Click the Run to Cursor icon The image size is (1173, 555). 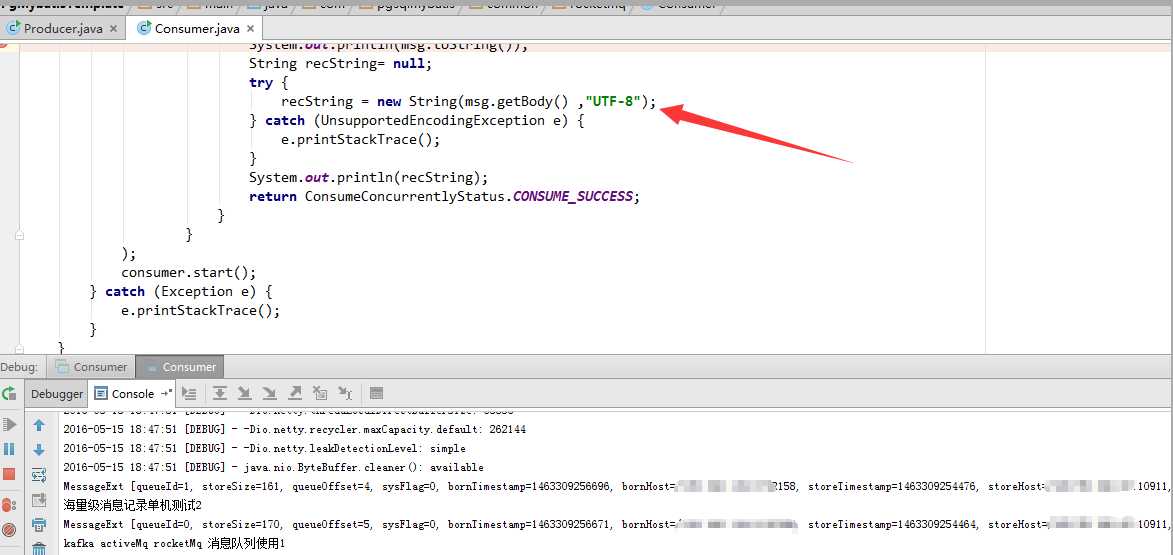point(345,393)
